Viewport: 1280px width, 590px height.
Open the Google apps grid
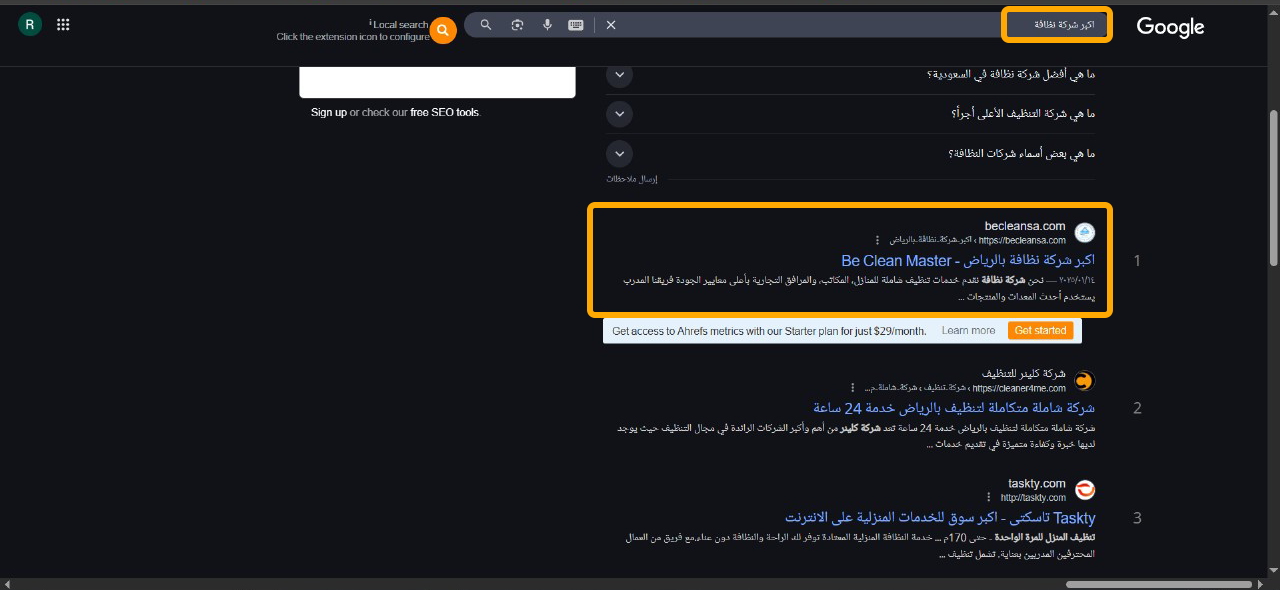[x=63, y=25]
